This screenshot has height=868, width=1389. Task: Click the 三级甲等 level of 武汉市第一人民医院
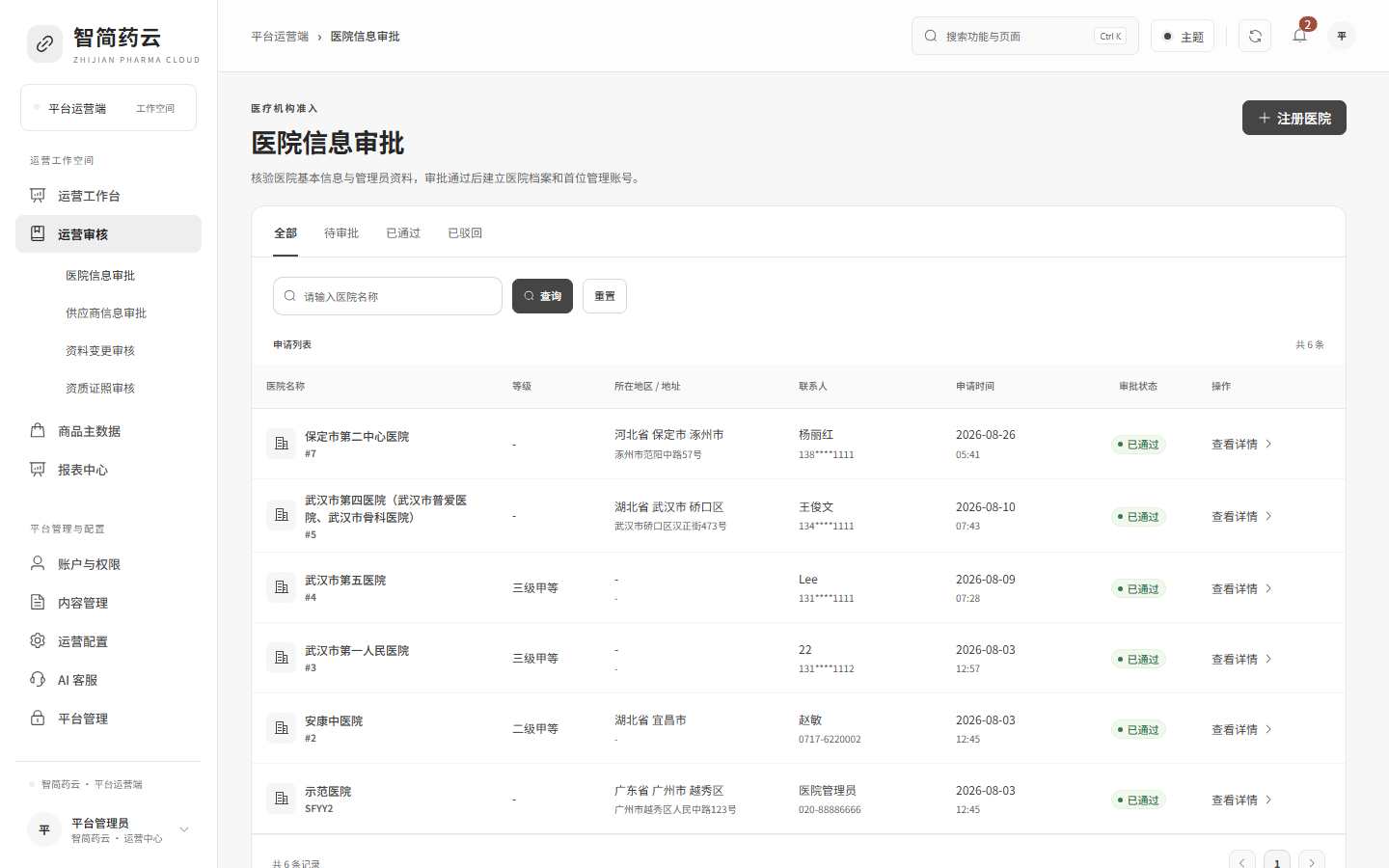(x=535, y=659)
